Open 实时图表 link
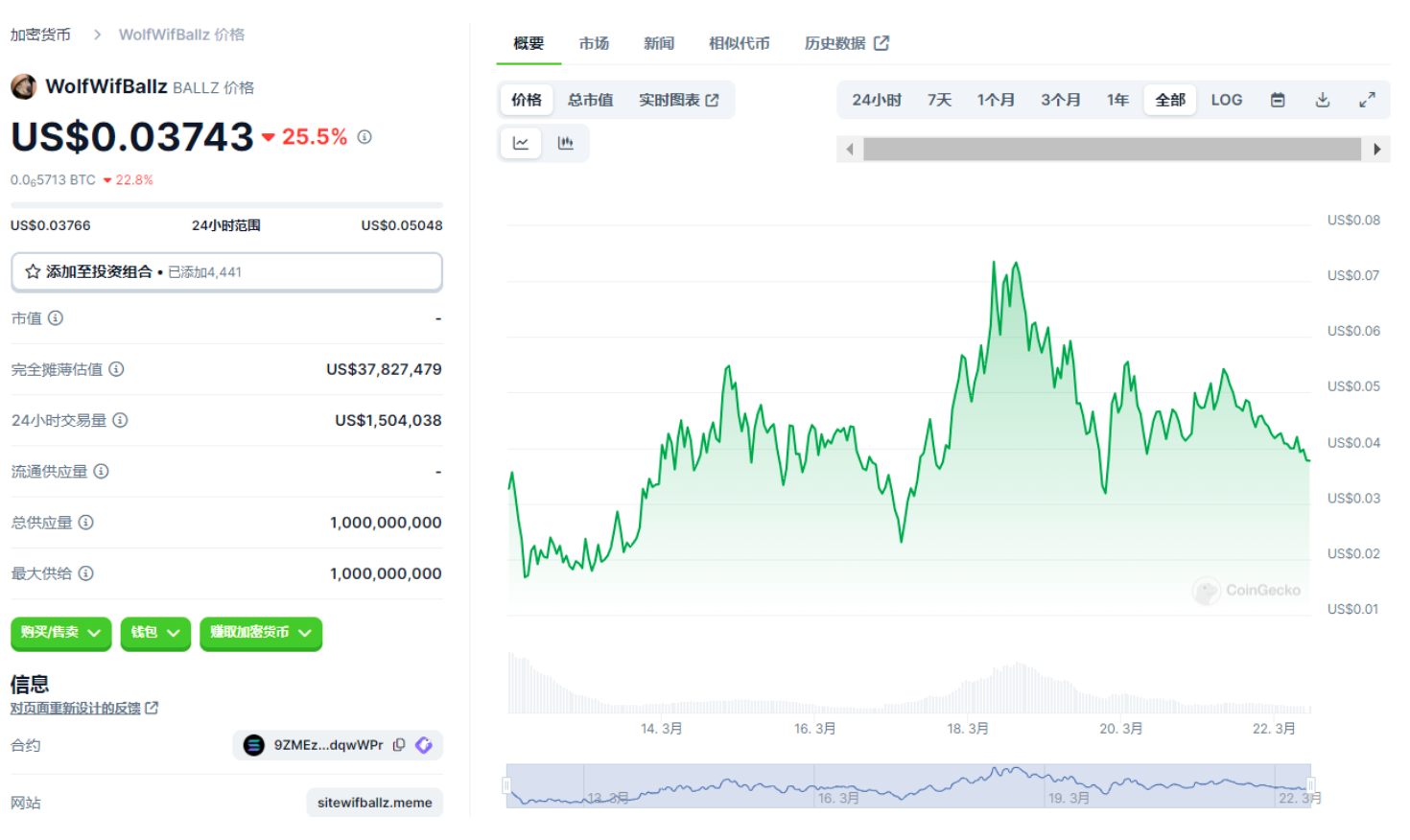The height and width of the screenshot is (840, 1410). [678, 100]
